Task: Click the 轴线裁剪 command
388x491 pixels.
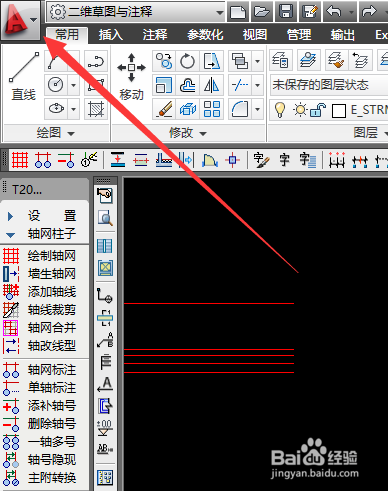Action: (40, 310)
